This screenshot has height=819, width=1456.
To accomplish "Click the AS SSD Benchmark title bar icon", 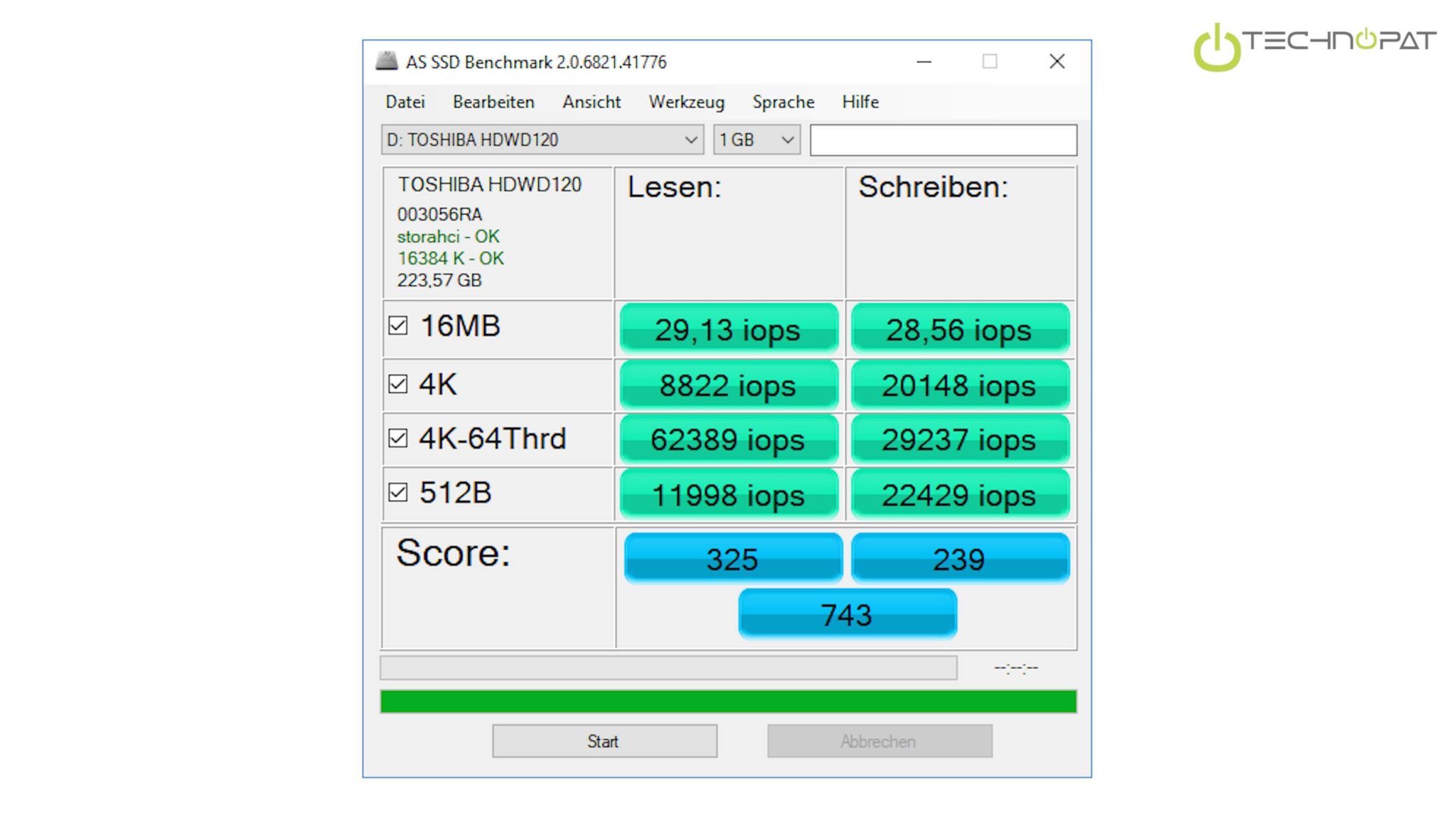I will [386, 61].
